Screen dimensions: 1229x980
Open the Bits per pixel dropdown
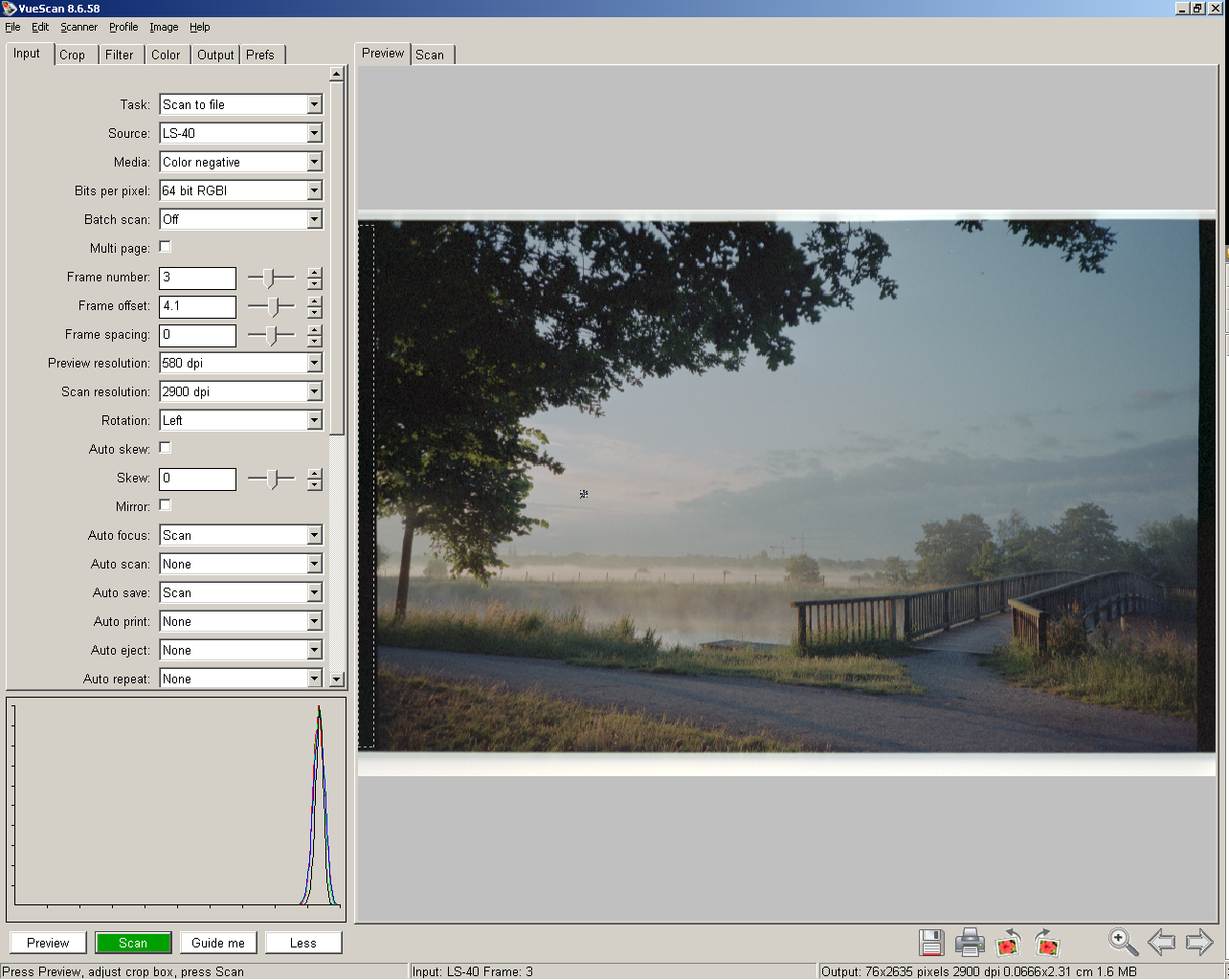pos(240,190)
